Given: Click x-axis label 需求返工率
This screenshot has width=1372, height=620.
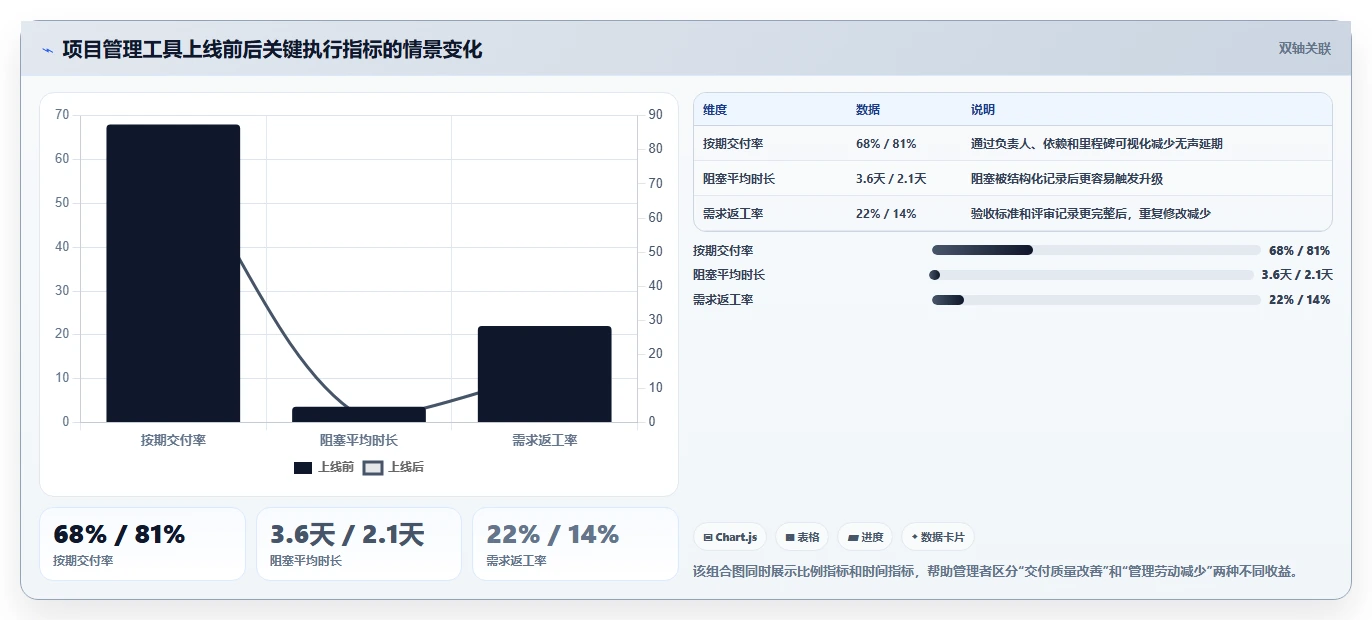Looking at the screenshot, I should 544,440.
